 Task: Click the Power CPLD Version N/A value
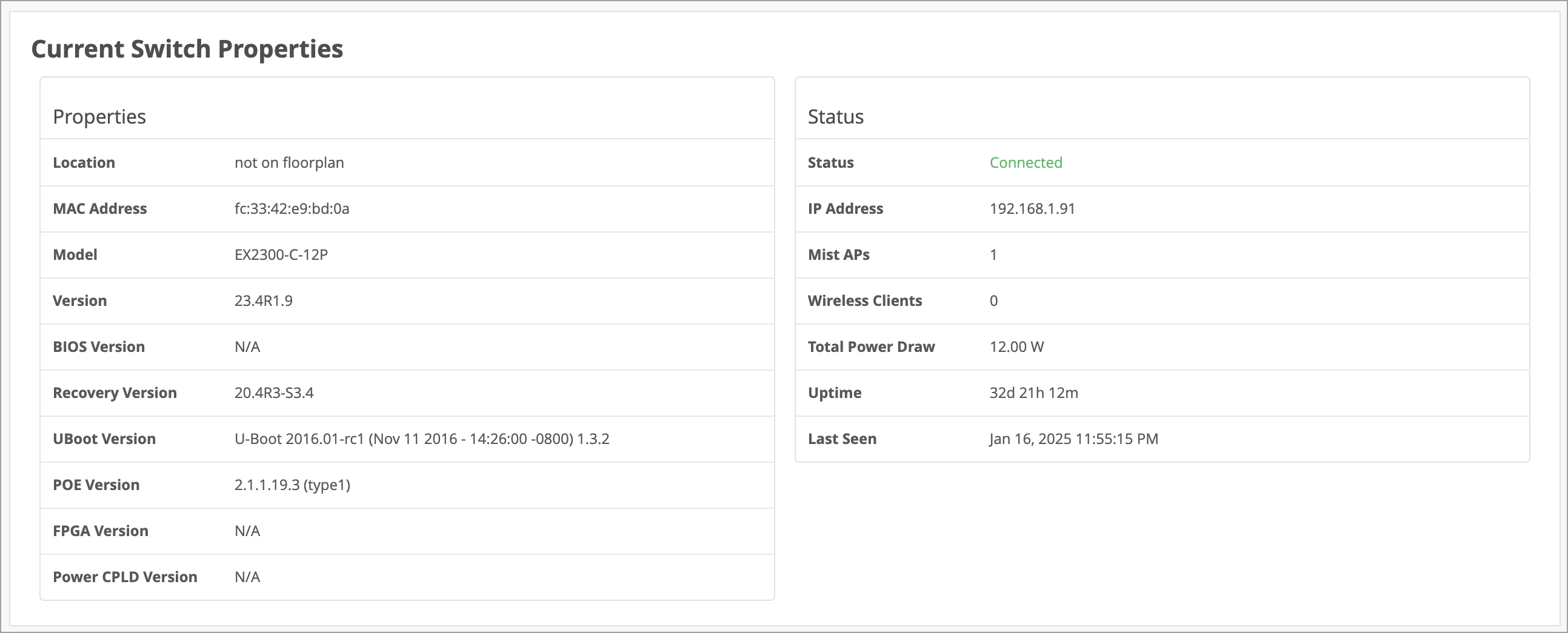[x=247, y=577]
